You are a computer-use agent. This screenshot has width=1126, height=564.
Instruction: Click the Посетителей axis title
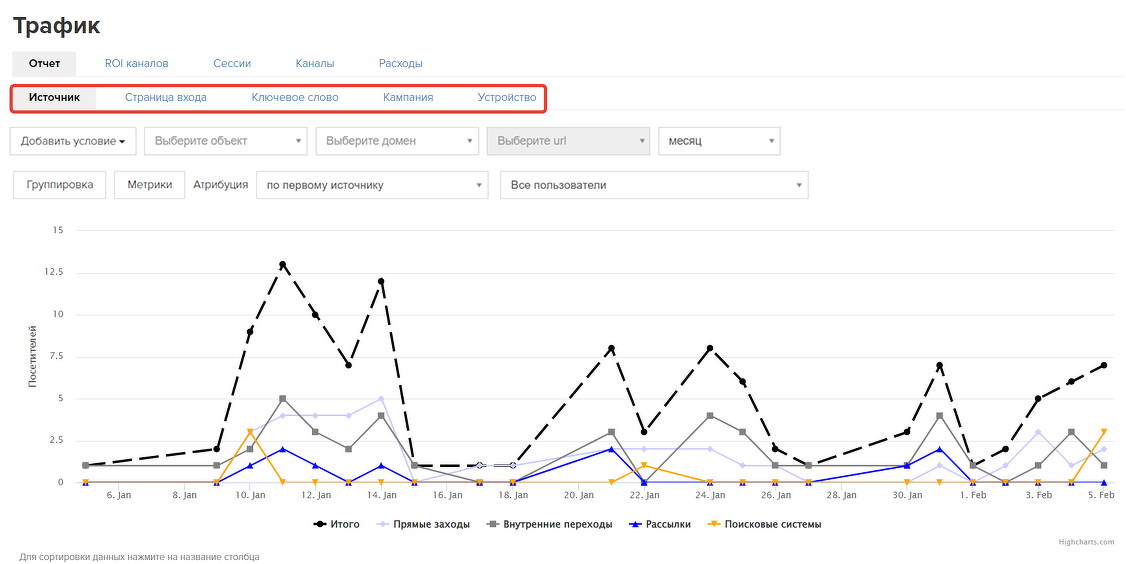(32, 356)
